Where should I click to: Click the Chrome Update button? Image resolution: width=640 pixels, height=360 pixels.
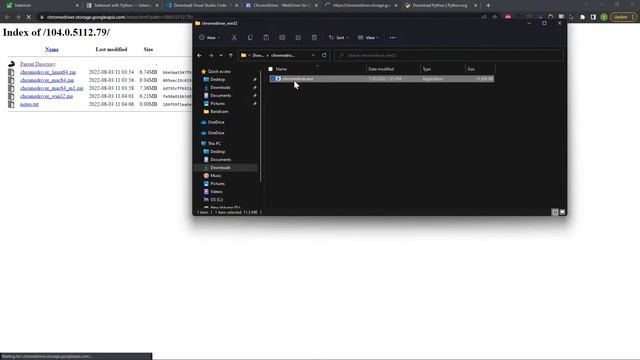(623, 17)
